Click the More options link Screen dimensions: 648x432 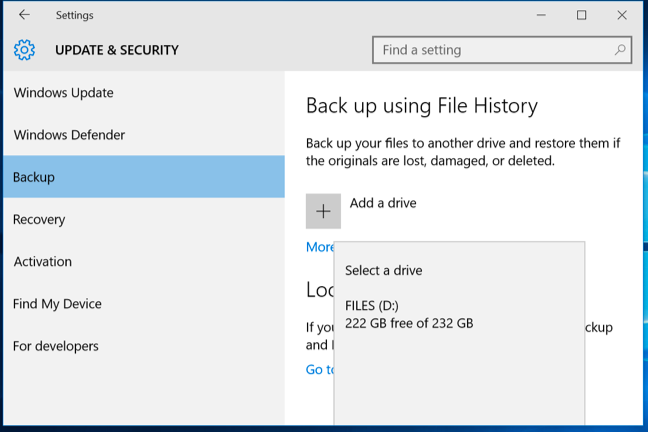coord(320,247)
